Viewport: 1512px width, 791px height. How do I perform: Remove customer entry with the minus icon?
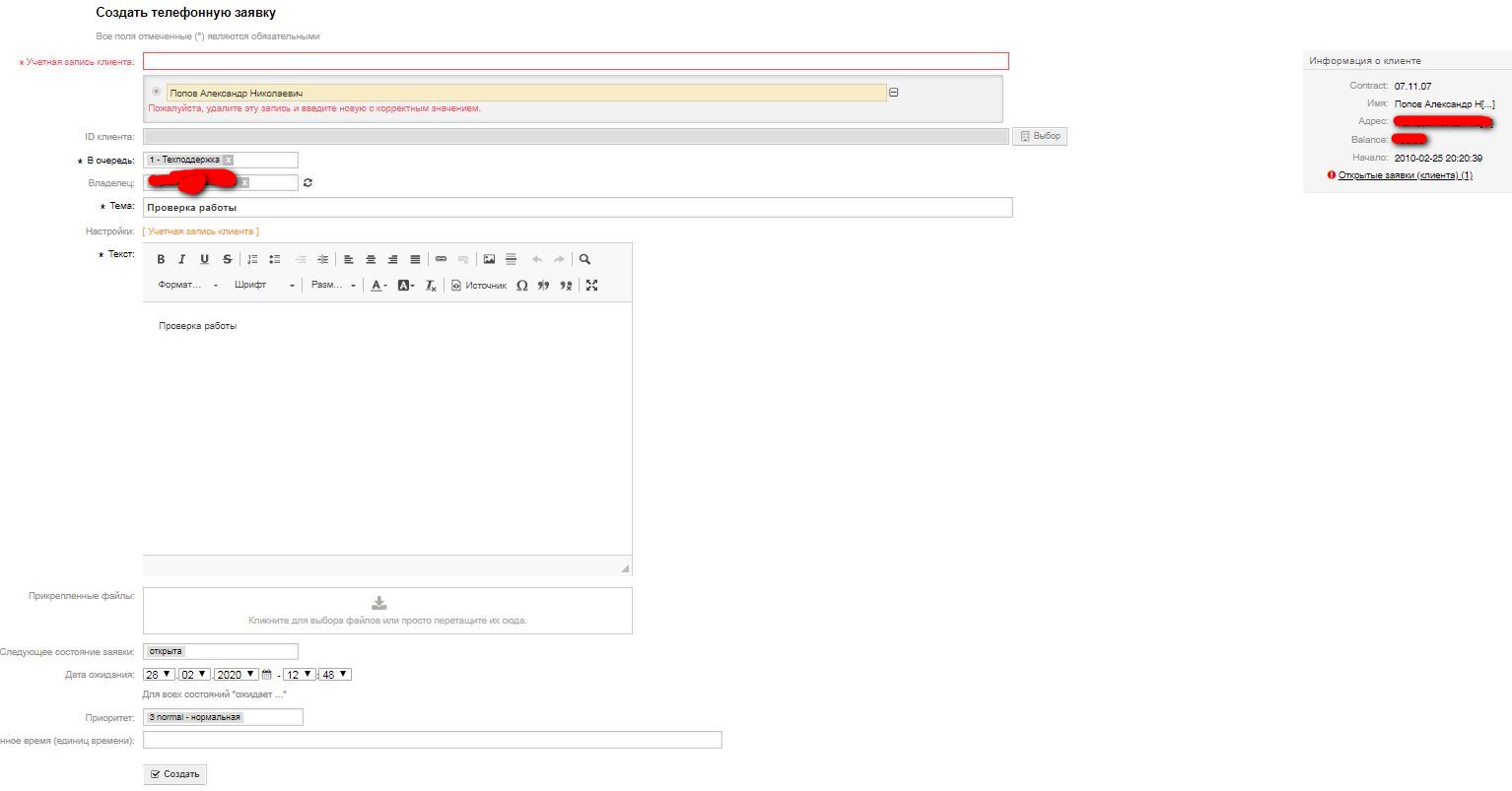coord(894,93)
